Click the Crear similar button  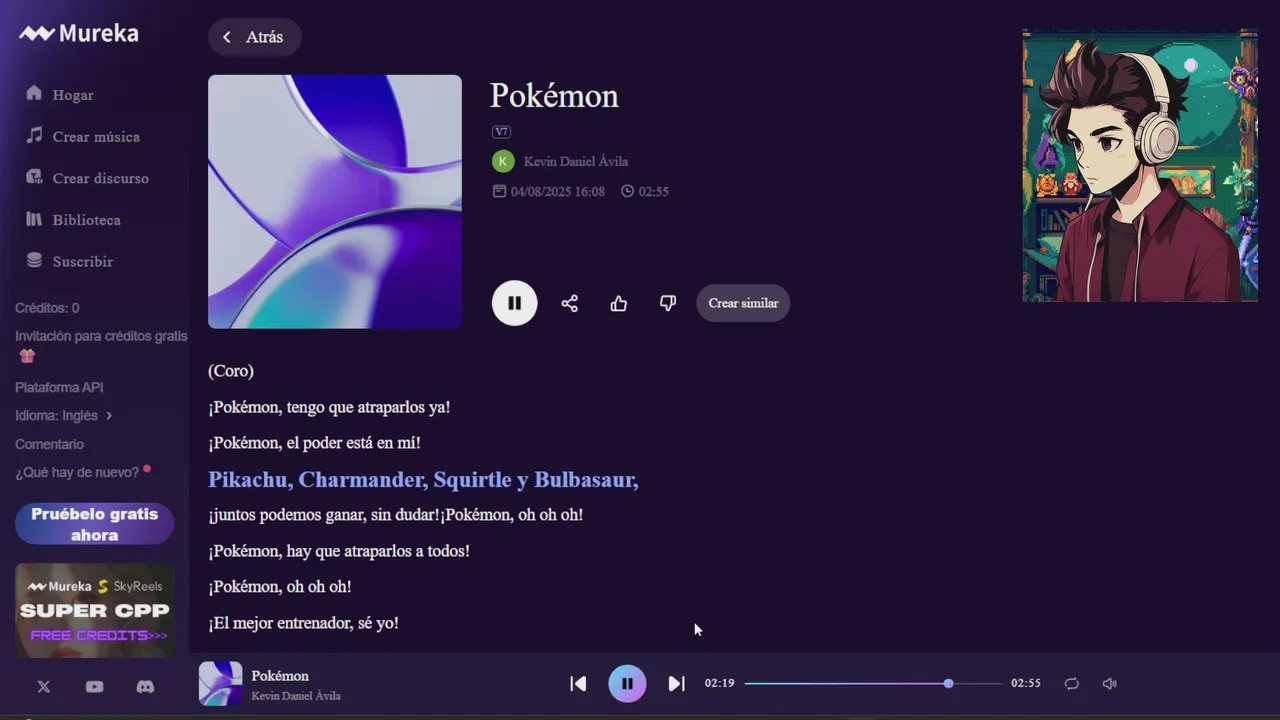tap(743, 303)
